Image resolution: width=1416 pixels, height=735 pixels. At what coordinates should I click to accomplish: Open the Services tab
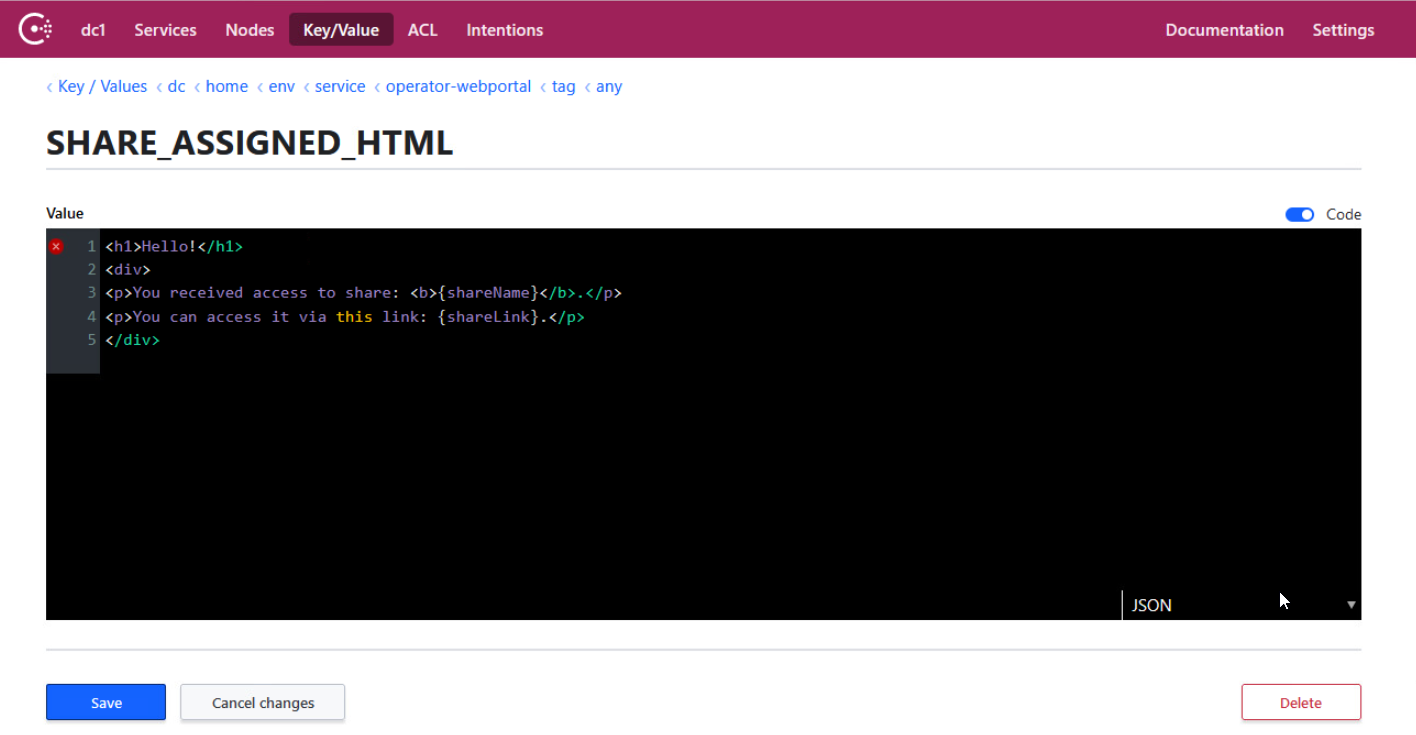coord(165,30)
